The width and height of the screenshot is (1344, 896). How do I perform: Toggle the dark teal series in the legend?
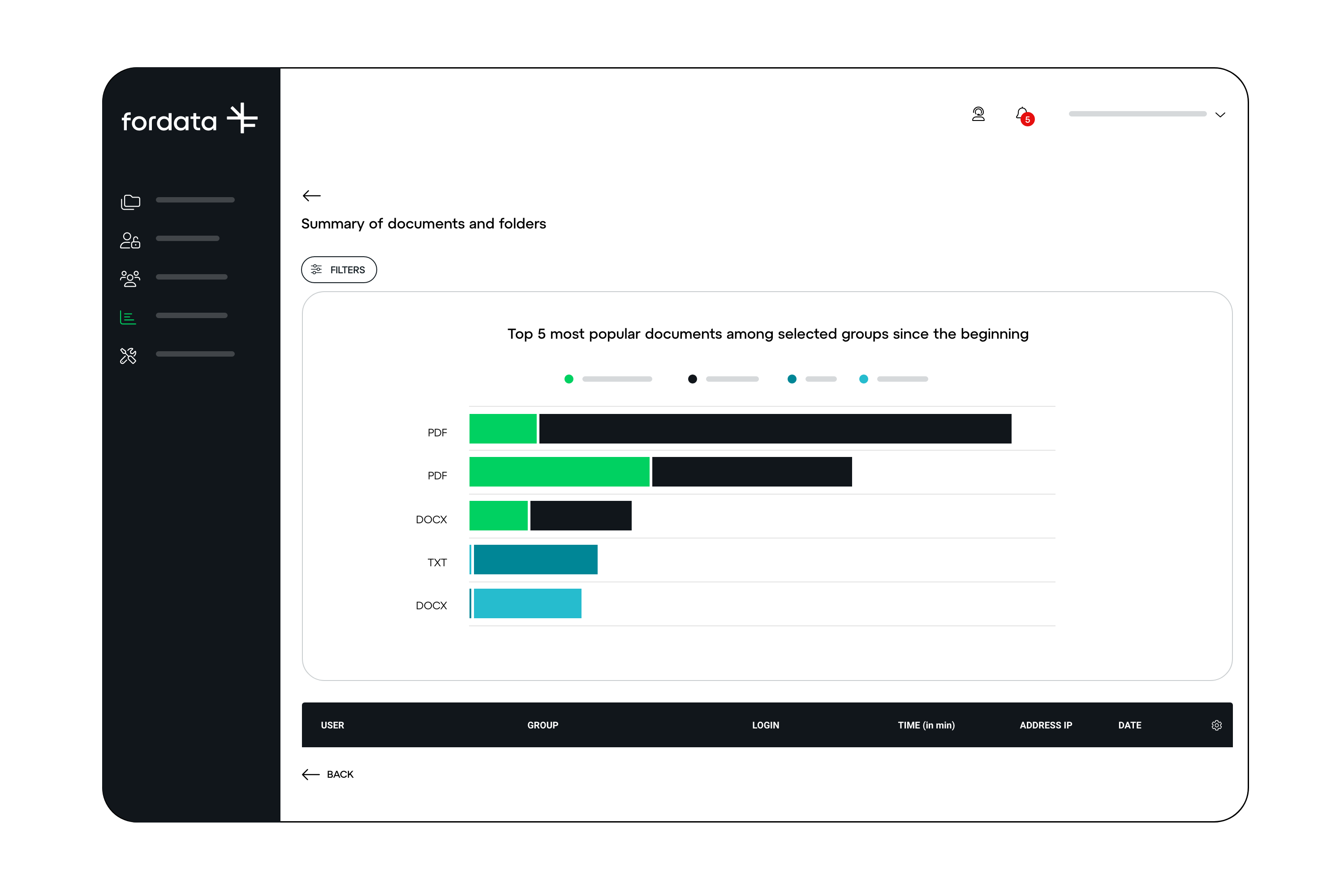(x=792, y=379)
